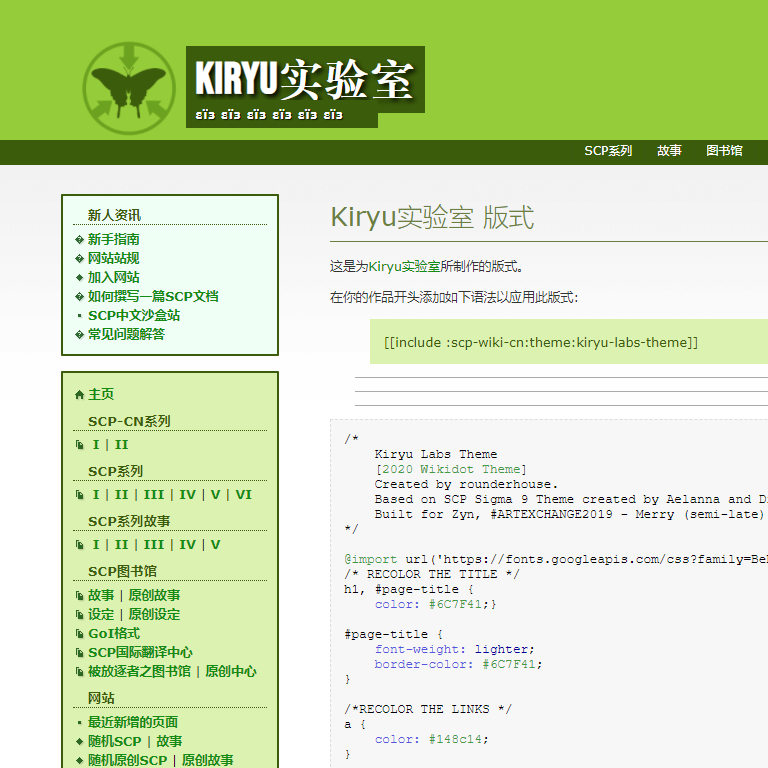
Task: Open the 故事 top navigation menu
Action: pyautogui.click(x=669, y=151)
